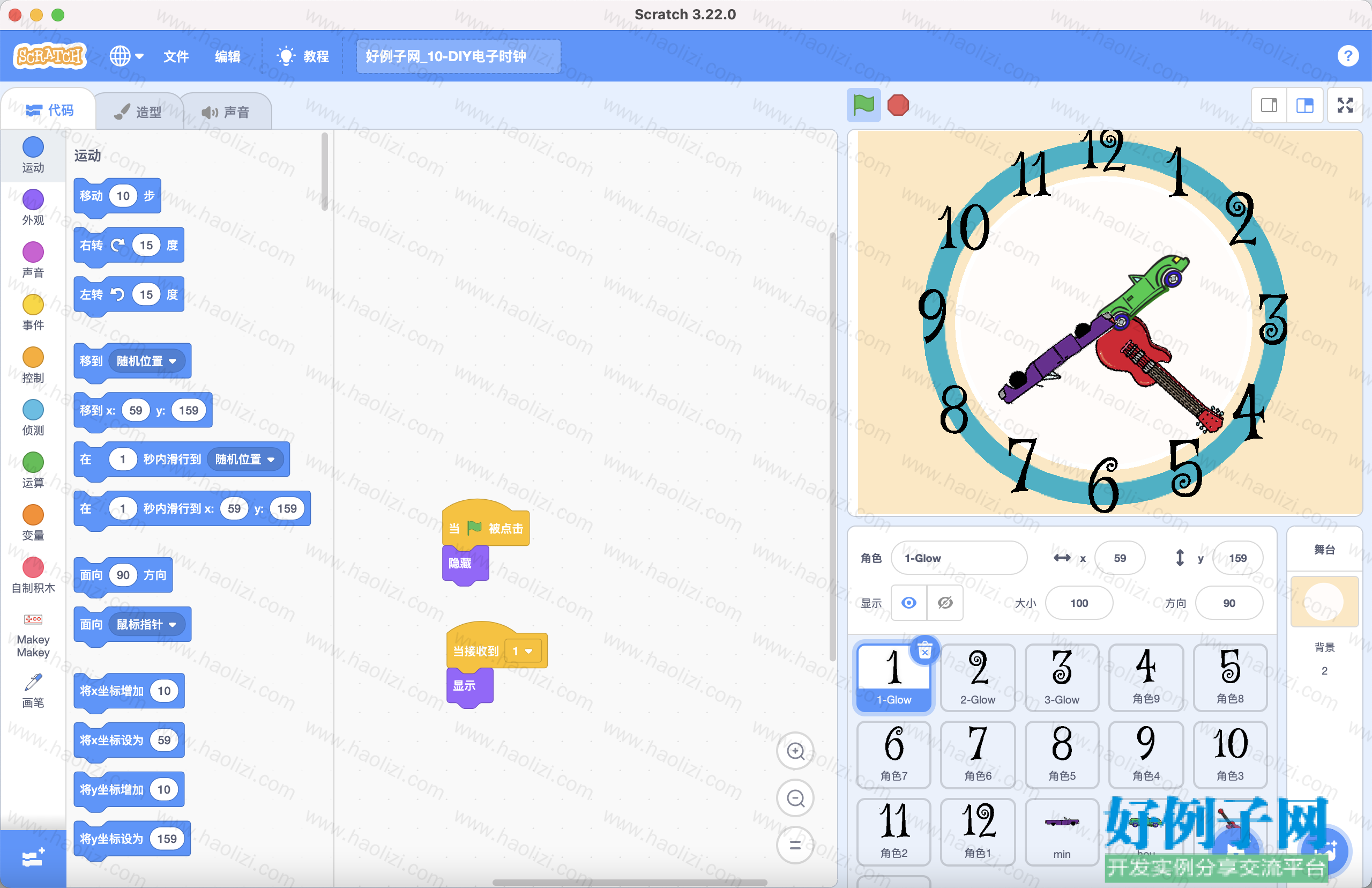Click the 右转 15 度 block
1372x888 pixels.
[x=129, y=246]
